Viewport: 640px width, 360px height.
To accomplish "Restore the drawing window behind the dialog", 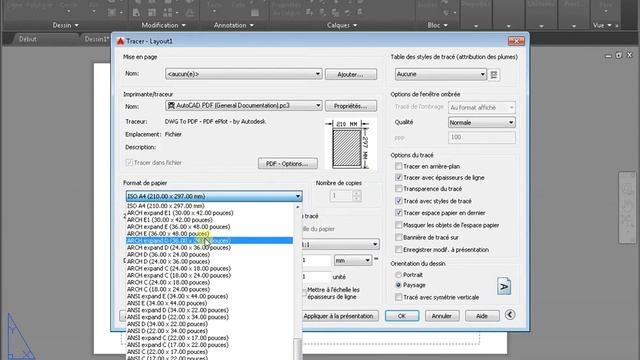I will [619, 55].
